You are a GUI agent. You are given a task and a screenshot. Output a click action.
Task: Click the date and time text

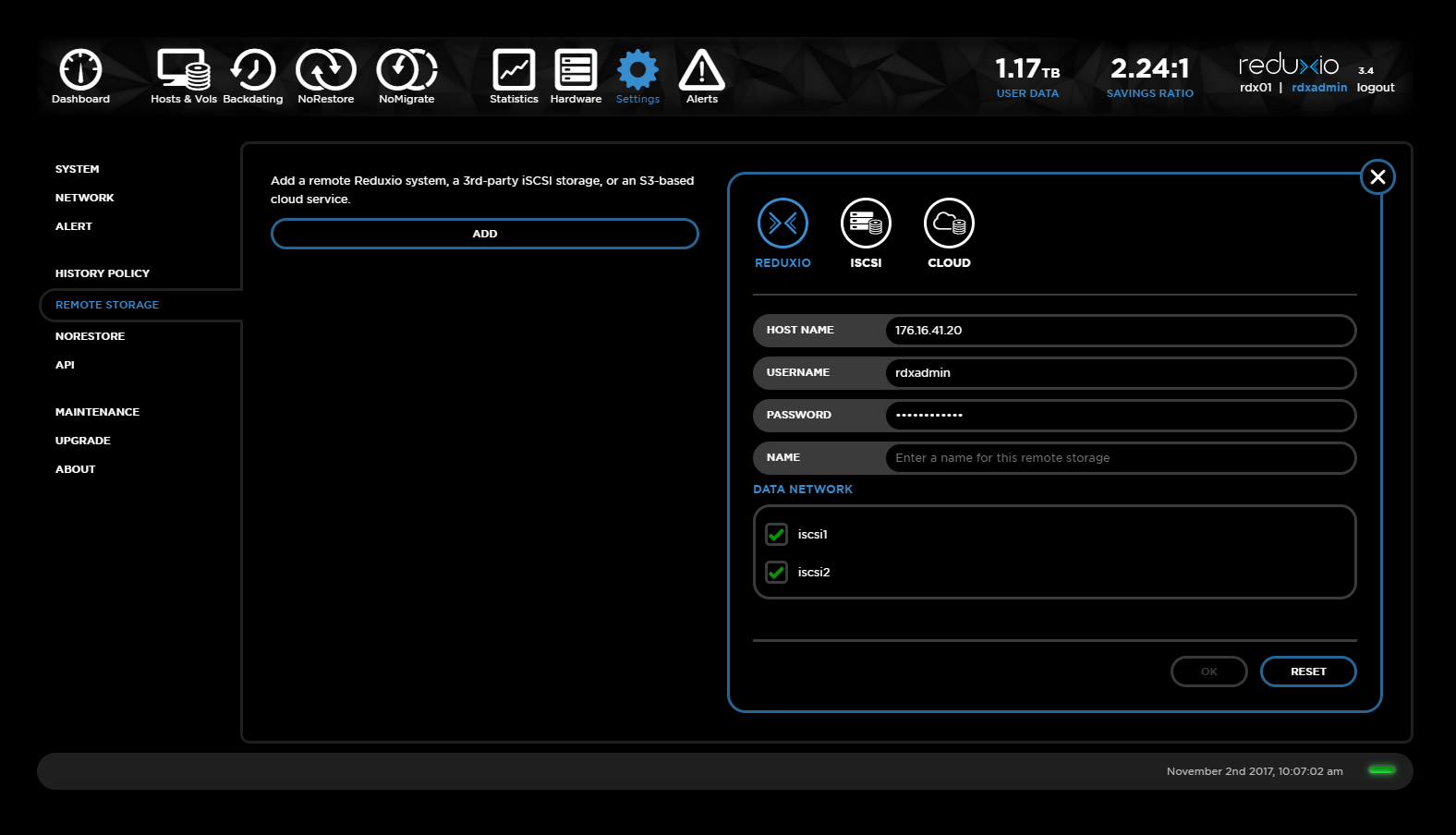point(1255,771)
